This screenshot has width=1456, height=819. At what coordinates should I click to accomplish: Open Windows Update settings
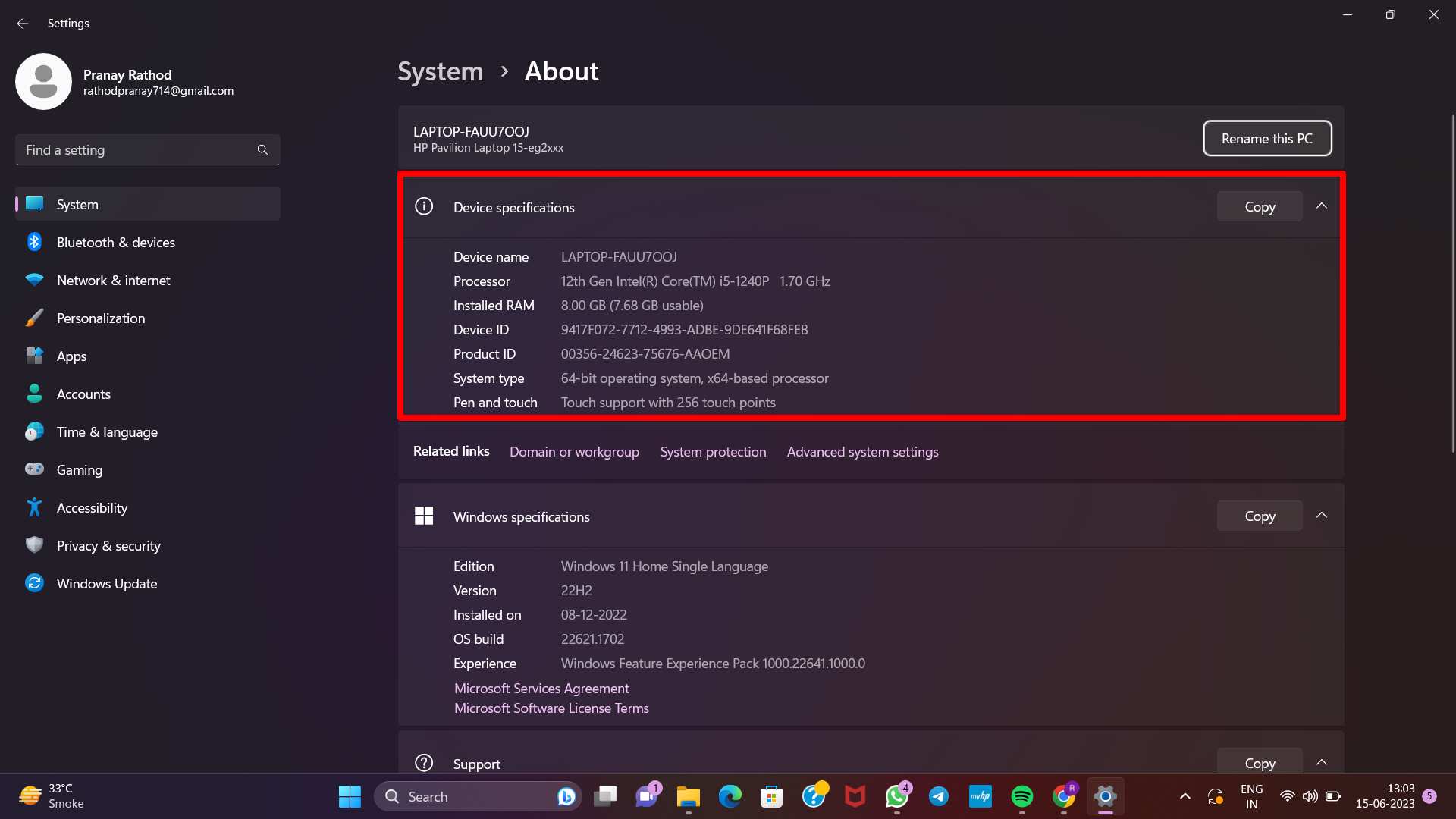[148, 583]
